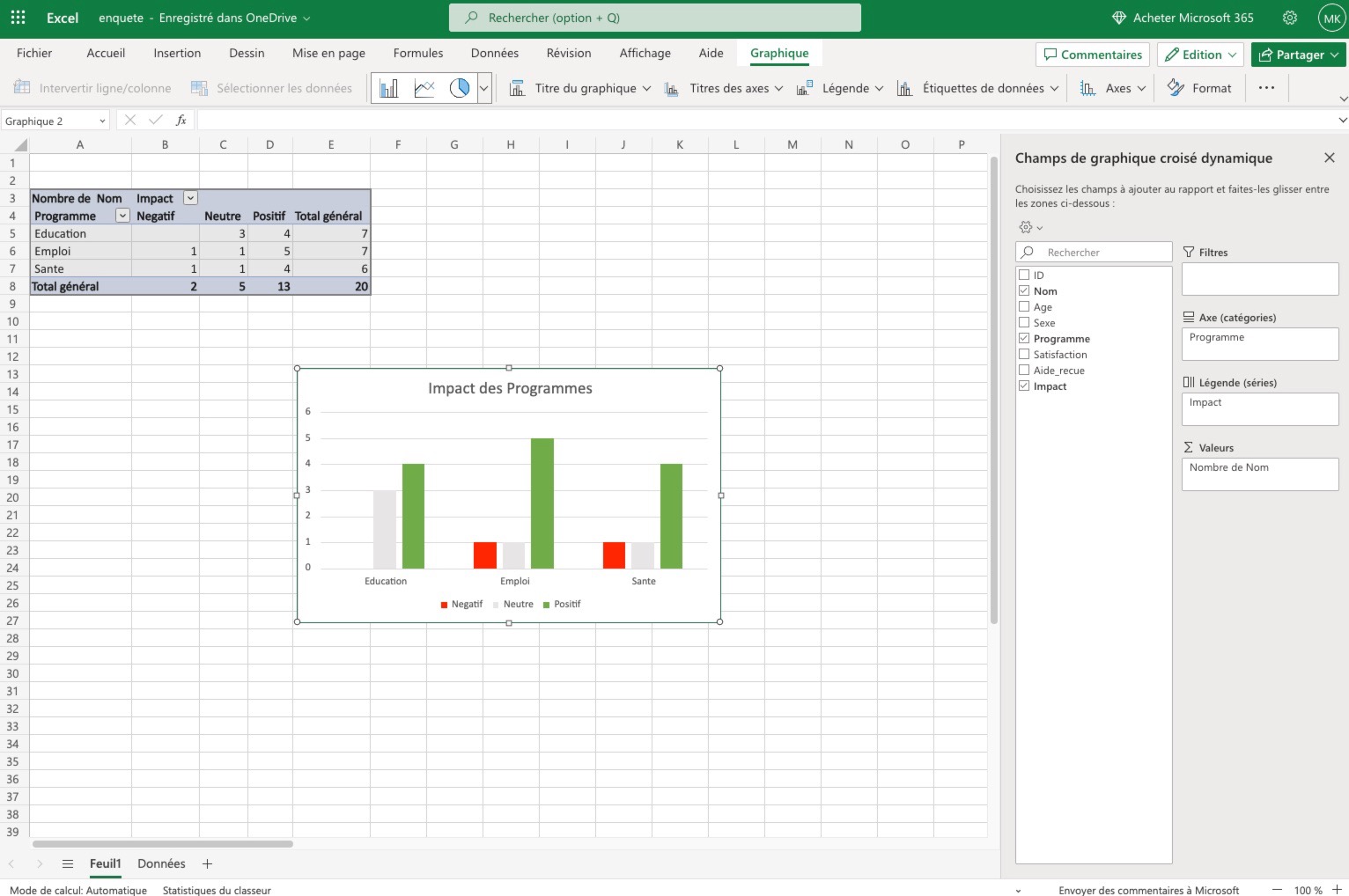Open the Axes dropdown
The image size is (1349, 896).
pos(1113,88)
